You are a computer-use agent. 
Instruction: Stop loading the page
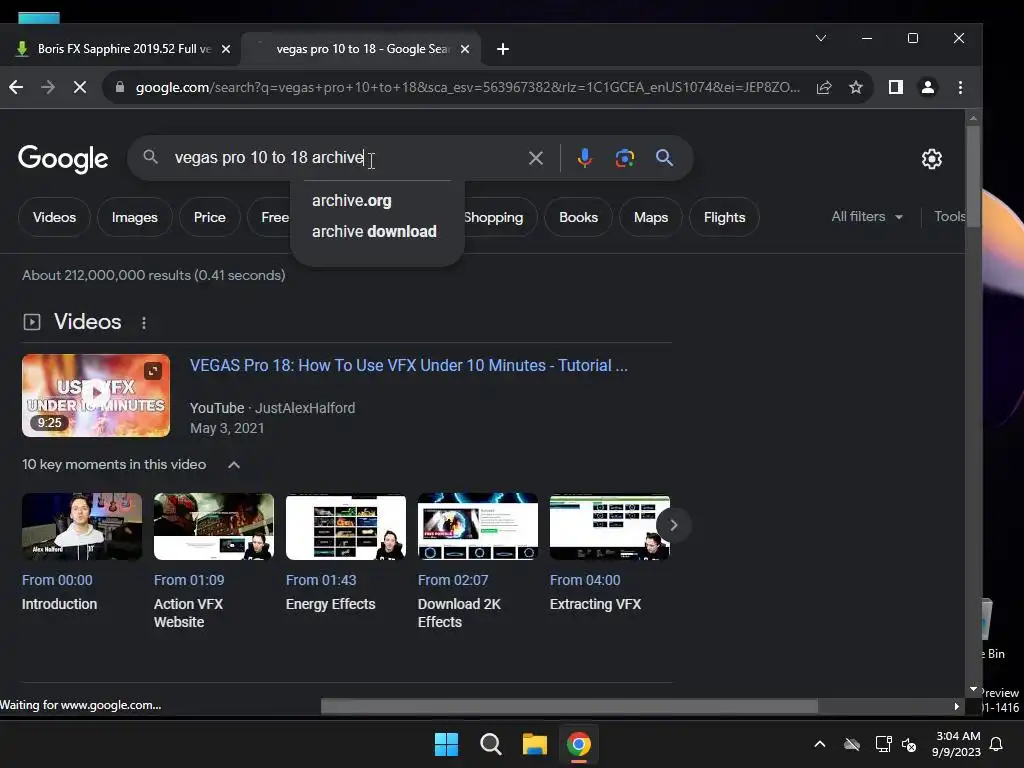[x=80, y=87]
